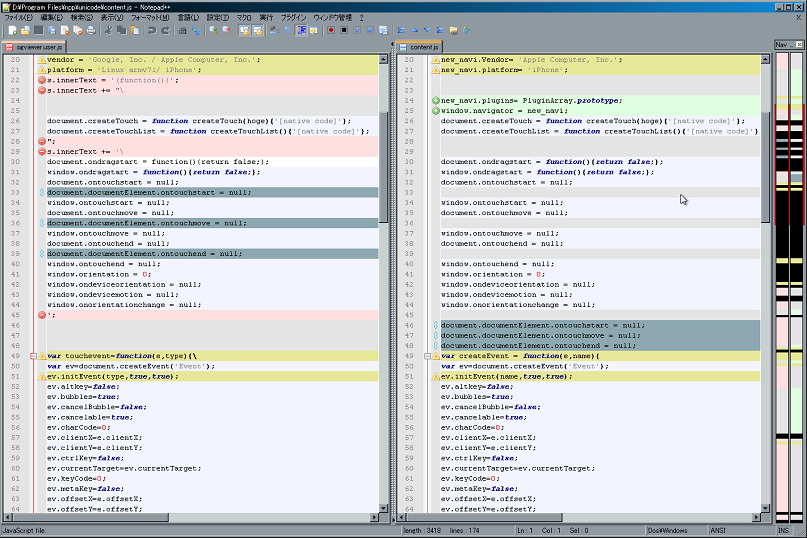Image resolution: width=807 pixels, height=538 pixels.
Task: Redo edit via toolbar arrow
Action: point(165,30)
